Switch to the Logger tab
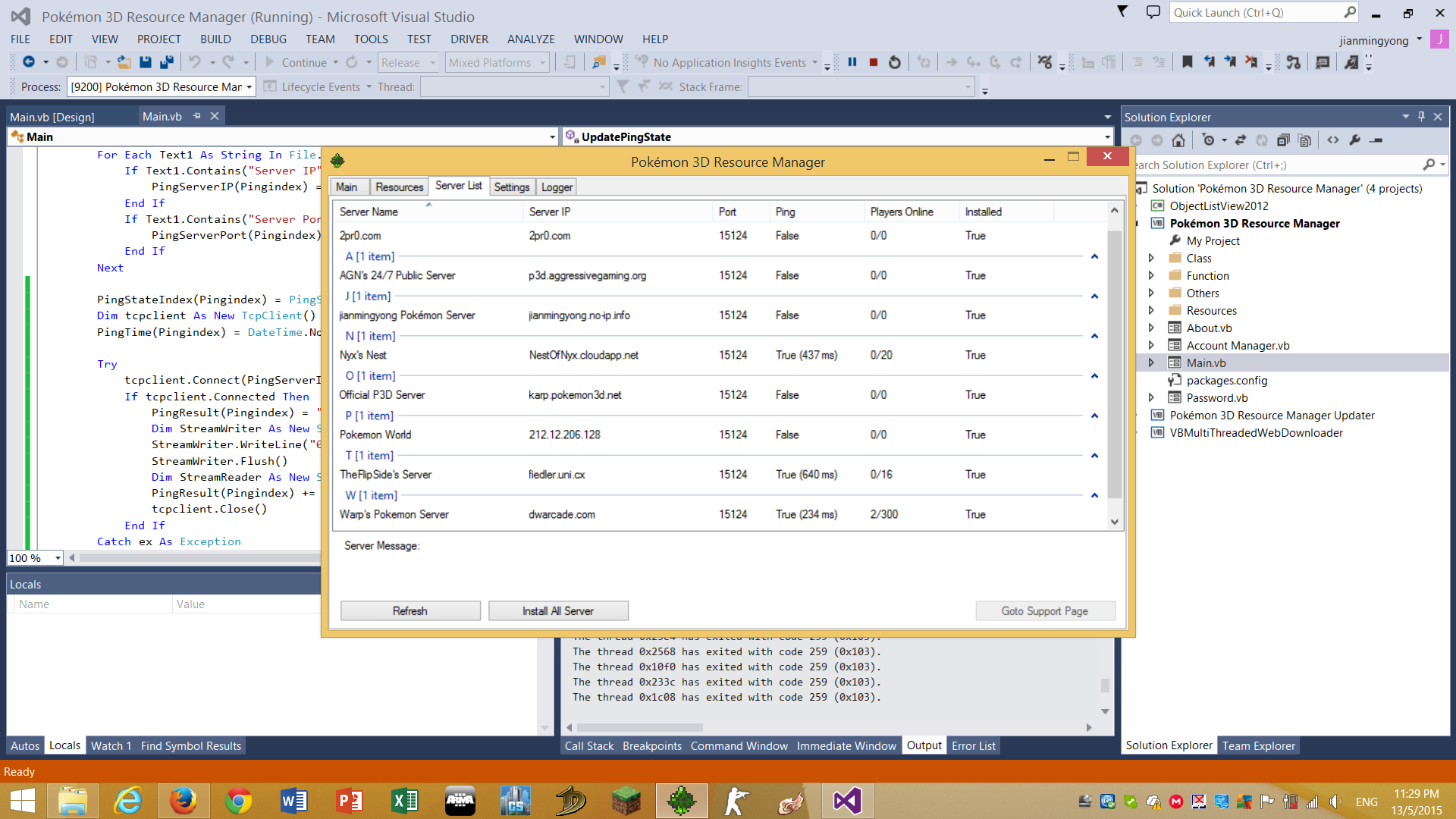 [557, 187]
